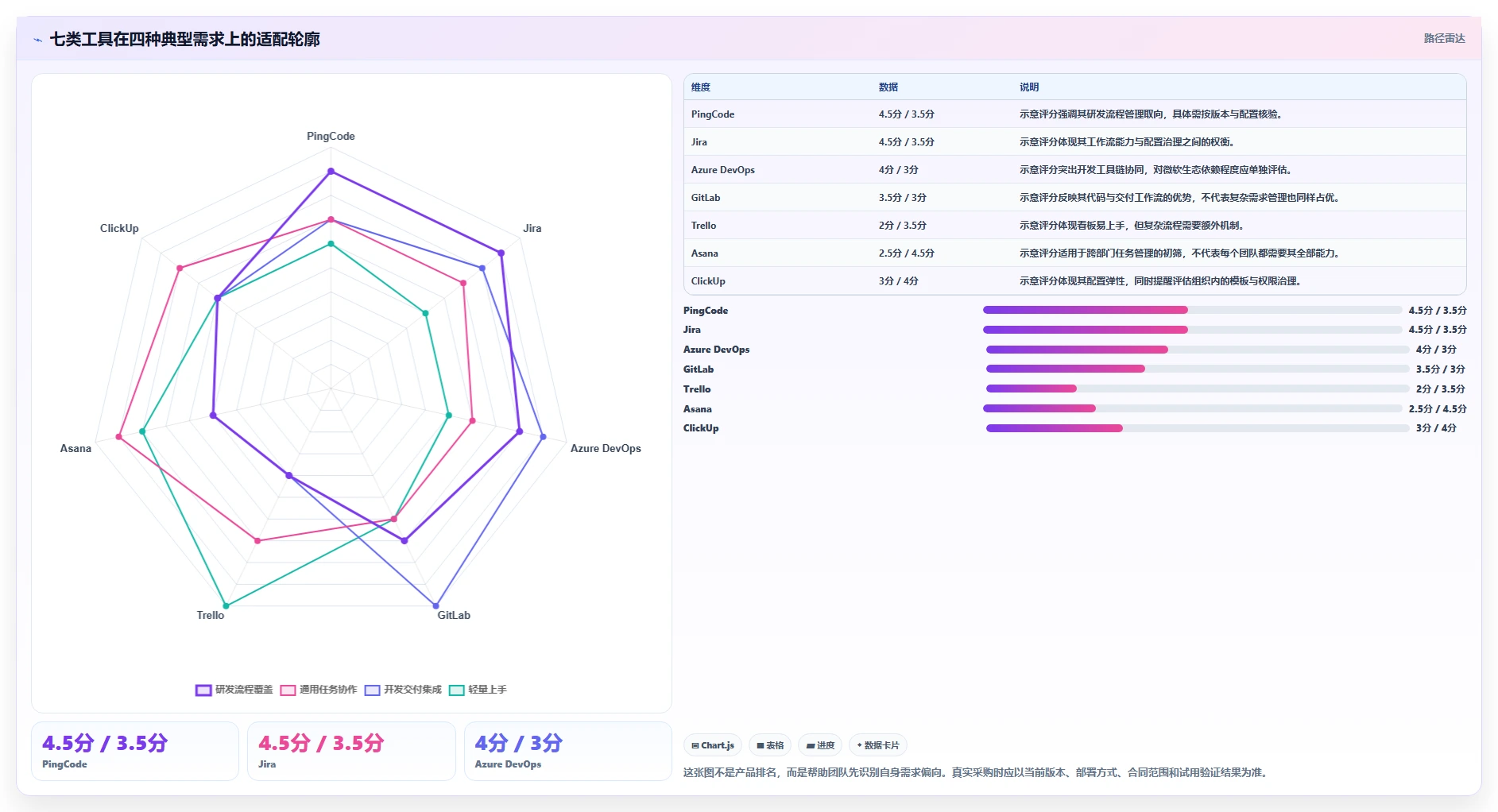
Task: Click the 2分 / 3.5分 score in the table
Action: (x=903, y=226)
